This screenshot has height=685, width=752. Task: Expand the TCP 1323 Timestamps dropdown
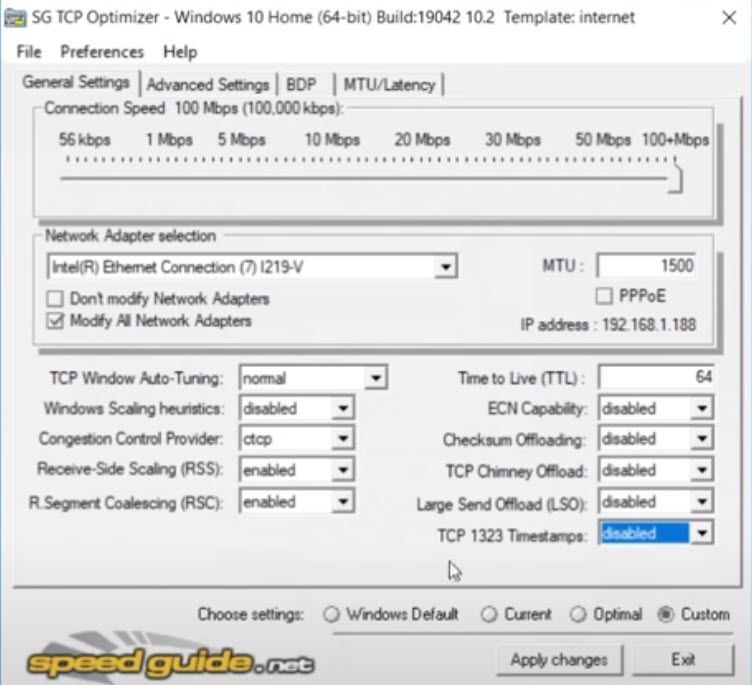pyautogui.click(x=702, y=533)
